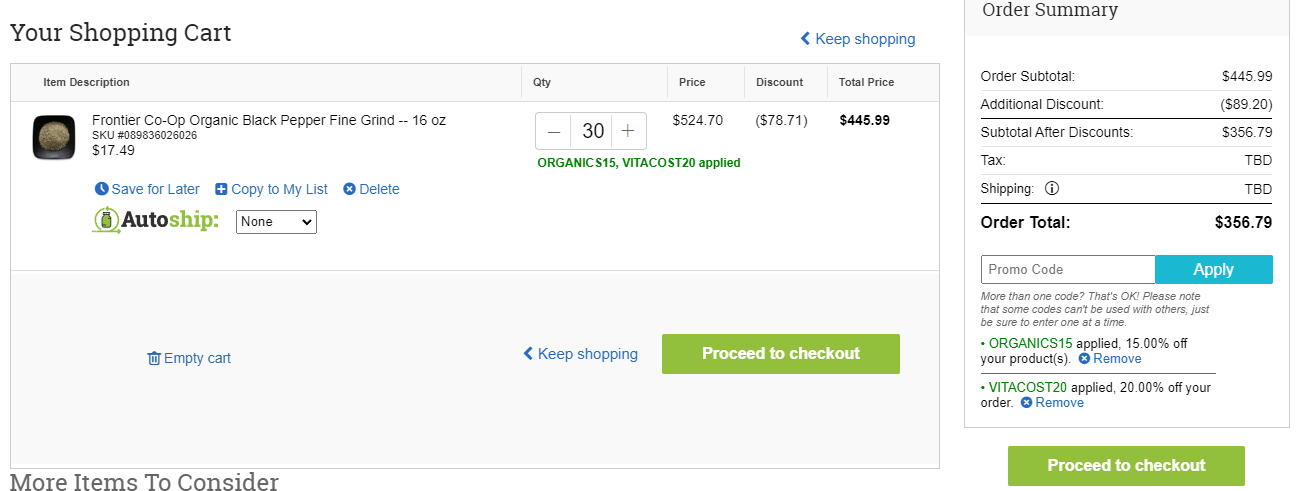Open the Autoship frequency dropdown
This screenshot has height=491, width=1308.
click(276, 221)
